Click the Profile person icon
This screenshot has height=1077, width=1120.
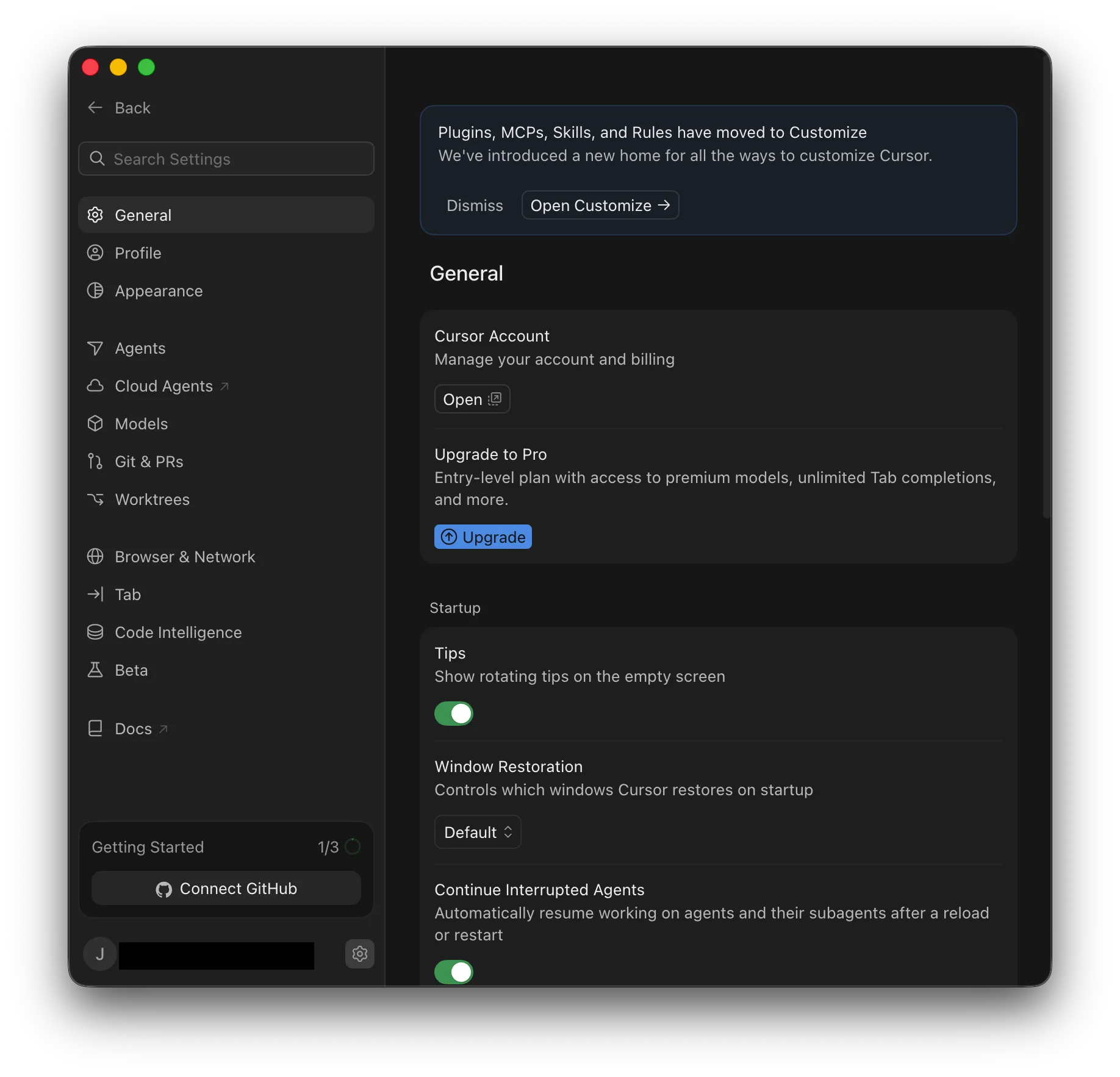(95, 252)
